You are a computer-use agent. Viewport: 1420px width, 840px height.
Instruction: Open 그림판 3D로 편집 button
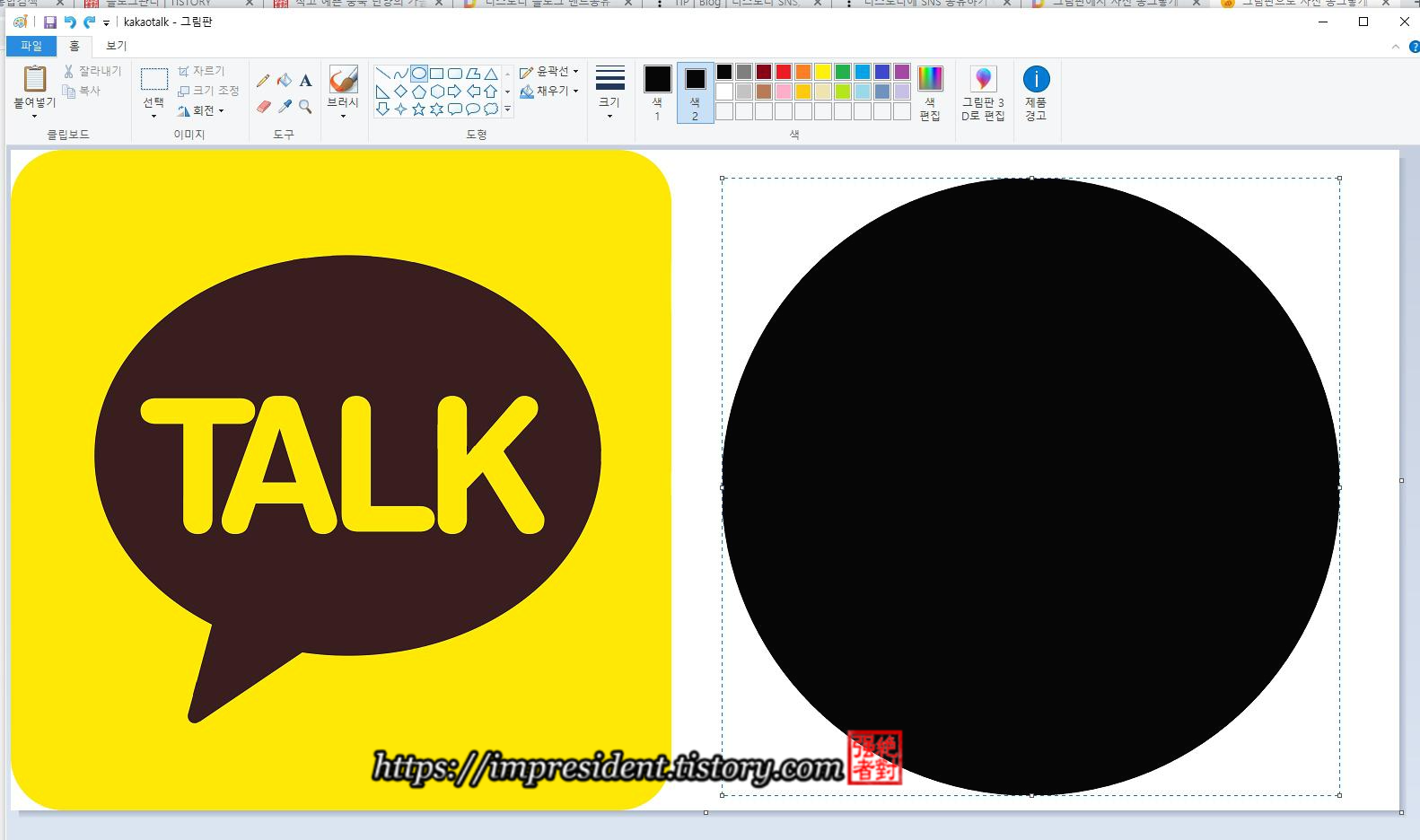tap(983, 93)
